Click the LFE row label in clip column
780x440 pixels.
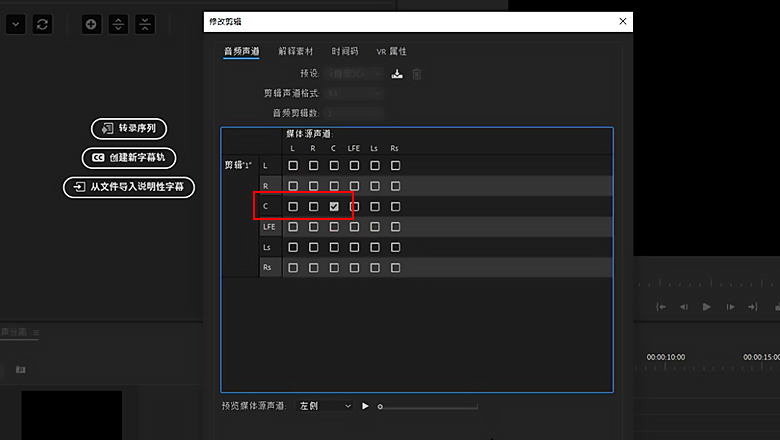[269, 227]
